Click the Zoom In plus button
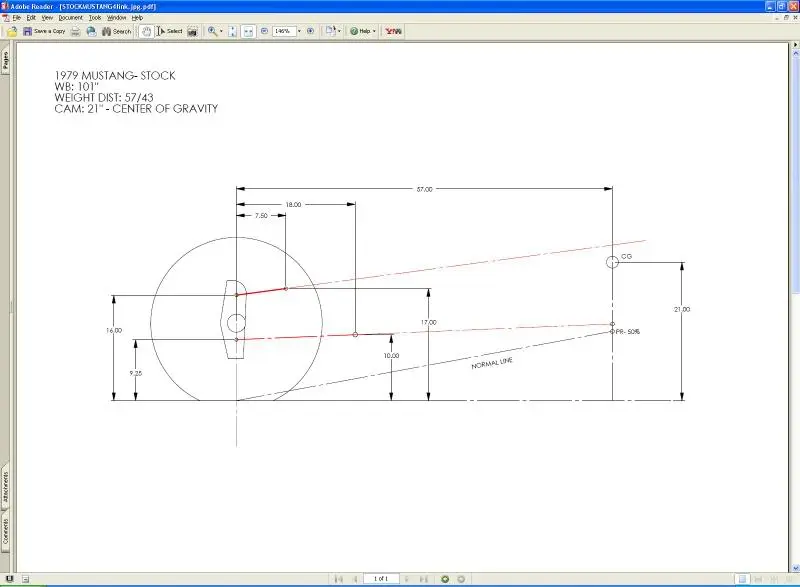This screenshot has width=800, height=587. (x=310, y=31)
